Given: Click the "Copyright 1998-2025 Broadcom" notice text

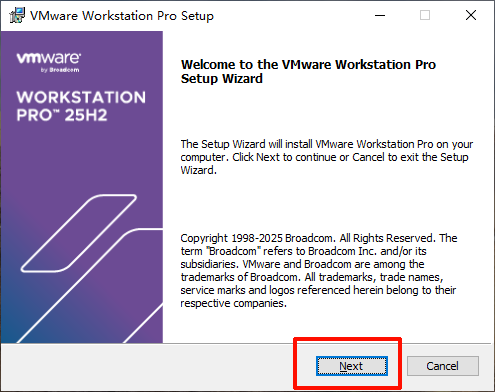Looking at the screenshot, I should 319,270.
